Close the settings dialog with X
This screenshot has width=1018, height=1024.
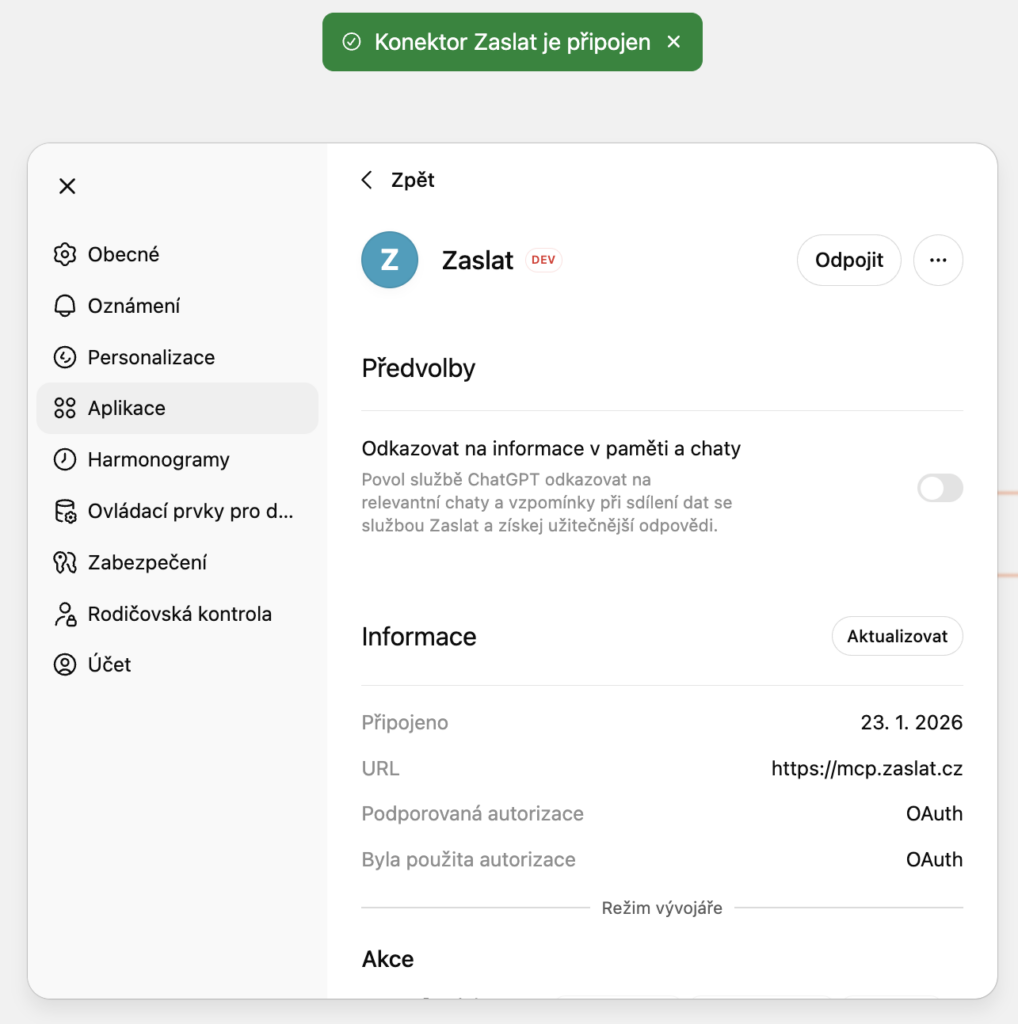[67, 186]
